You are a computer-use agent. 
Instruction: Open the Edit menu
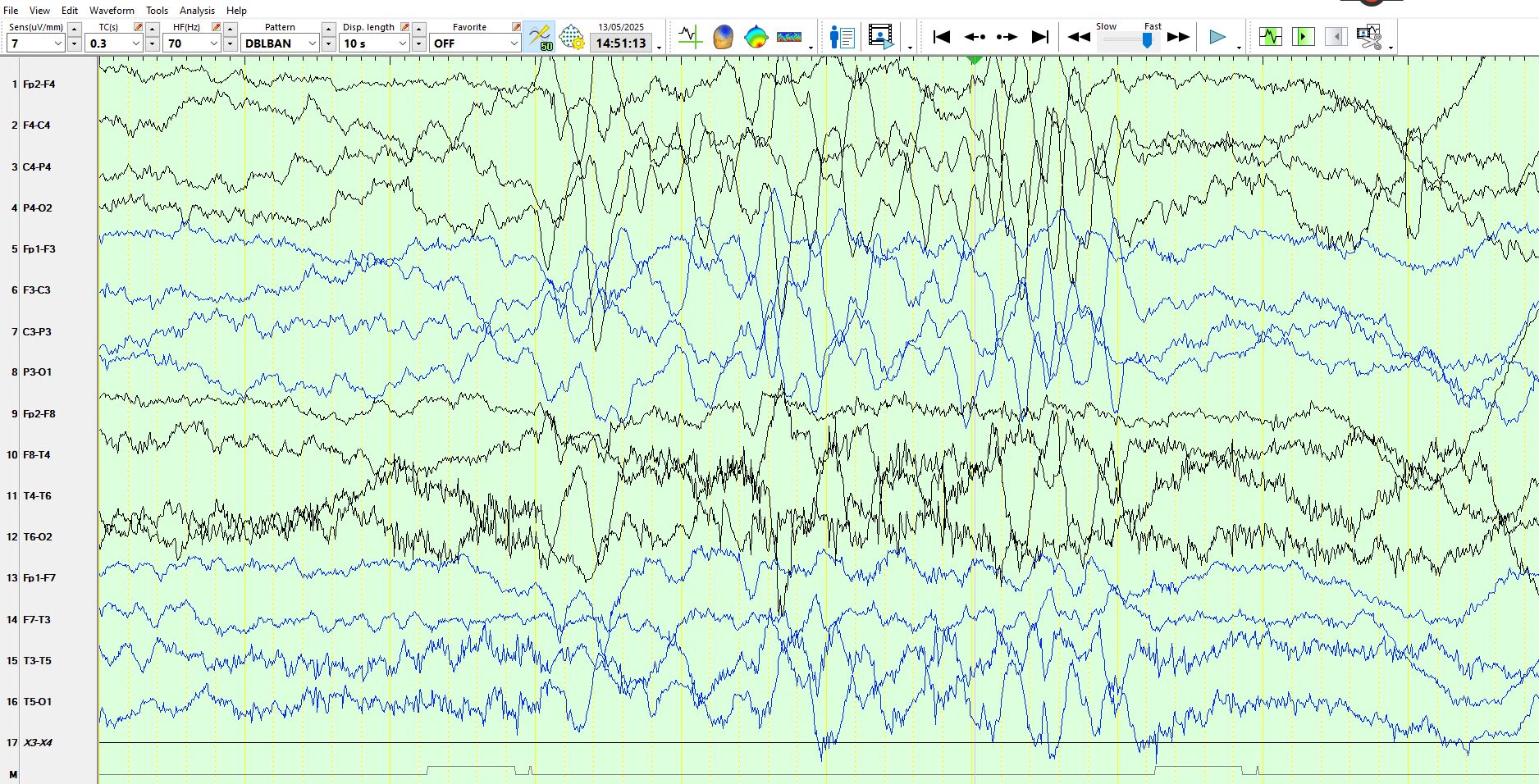point(70,11)
